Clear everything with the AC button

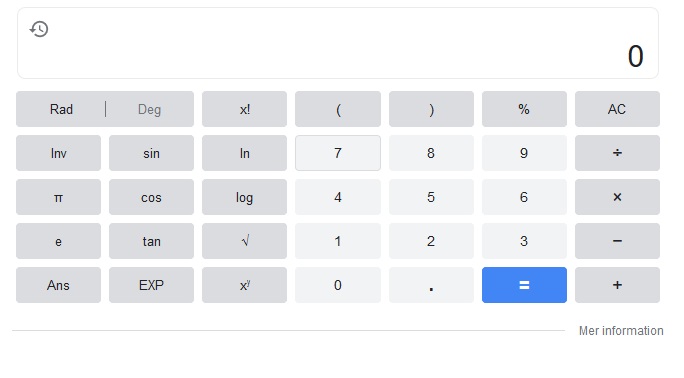(x=617, y=109)
